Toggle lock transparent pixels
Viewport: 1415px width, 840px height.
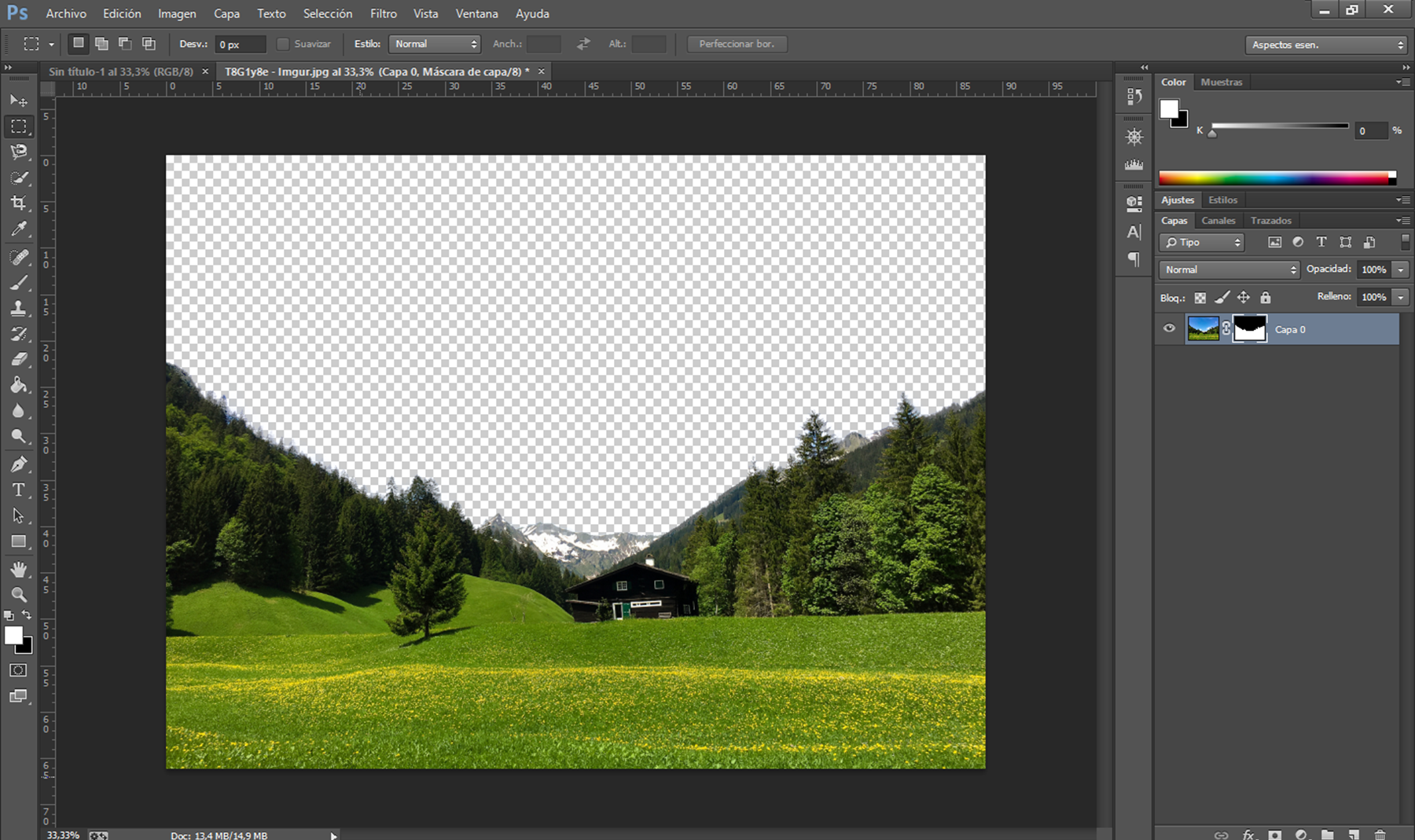coord(1200,298)
